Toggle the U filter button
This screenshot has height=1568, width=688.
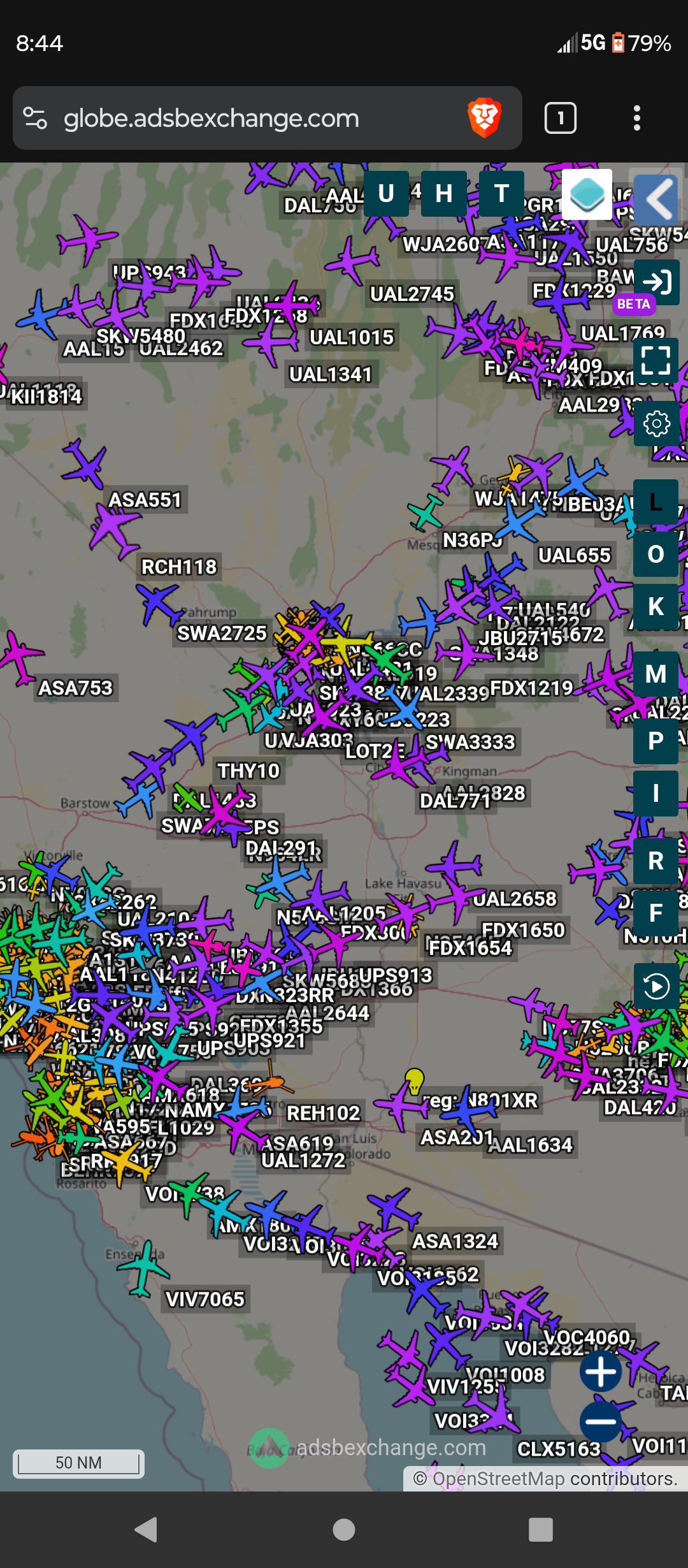386,193
